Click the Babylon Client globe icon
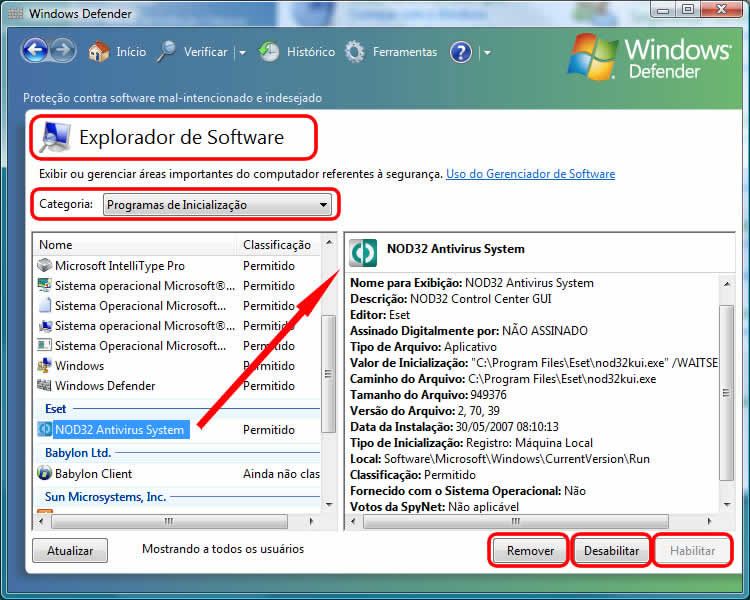Screen dimensions: 750x600 coord(44,473)
